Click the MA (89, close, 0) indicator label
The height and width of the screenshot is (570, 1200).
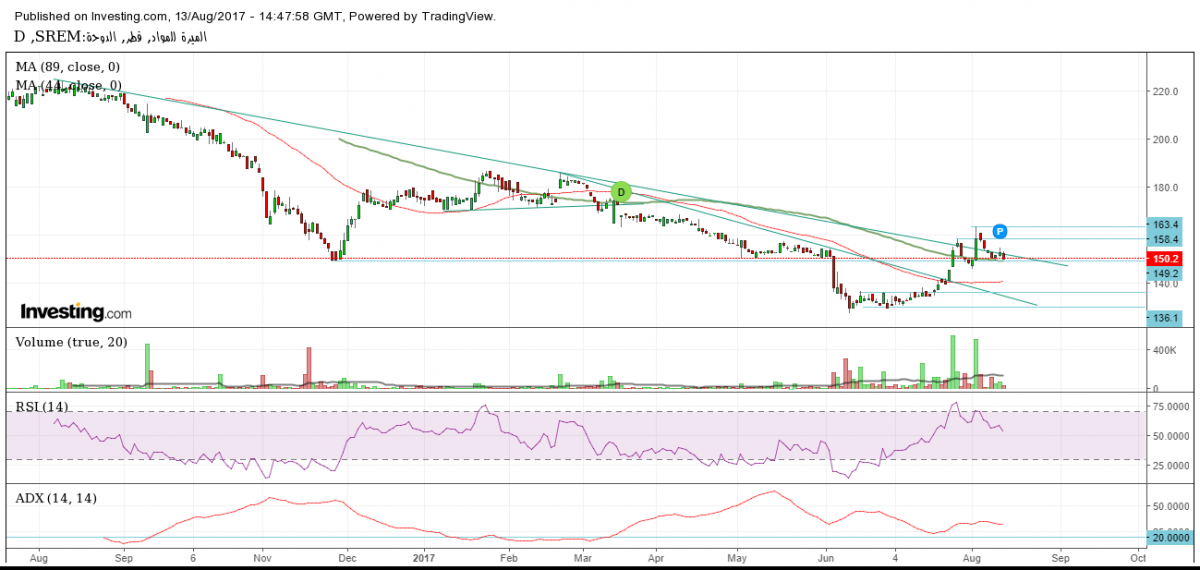click(68, 68)
